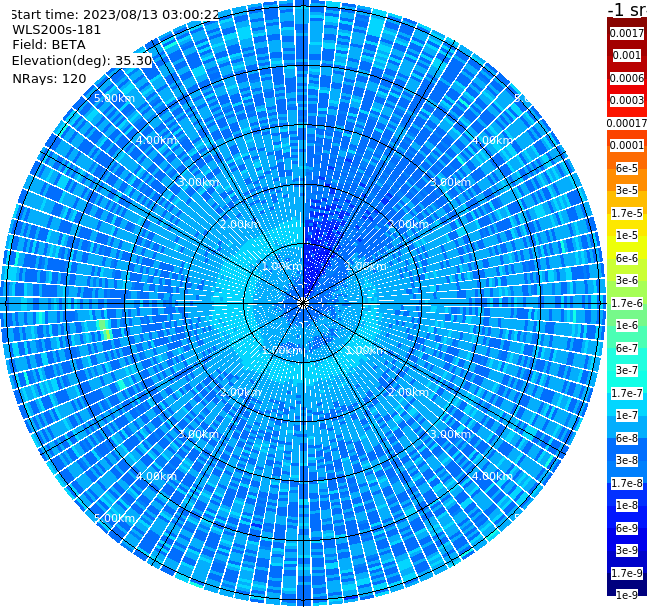
Task: Click the 6e-9 colorbar label
Action: point(627,528)
